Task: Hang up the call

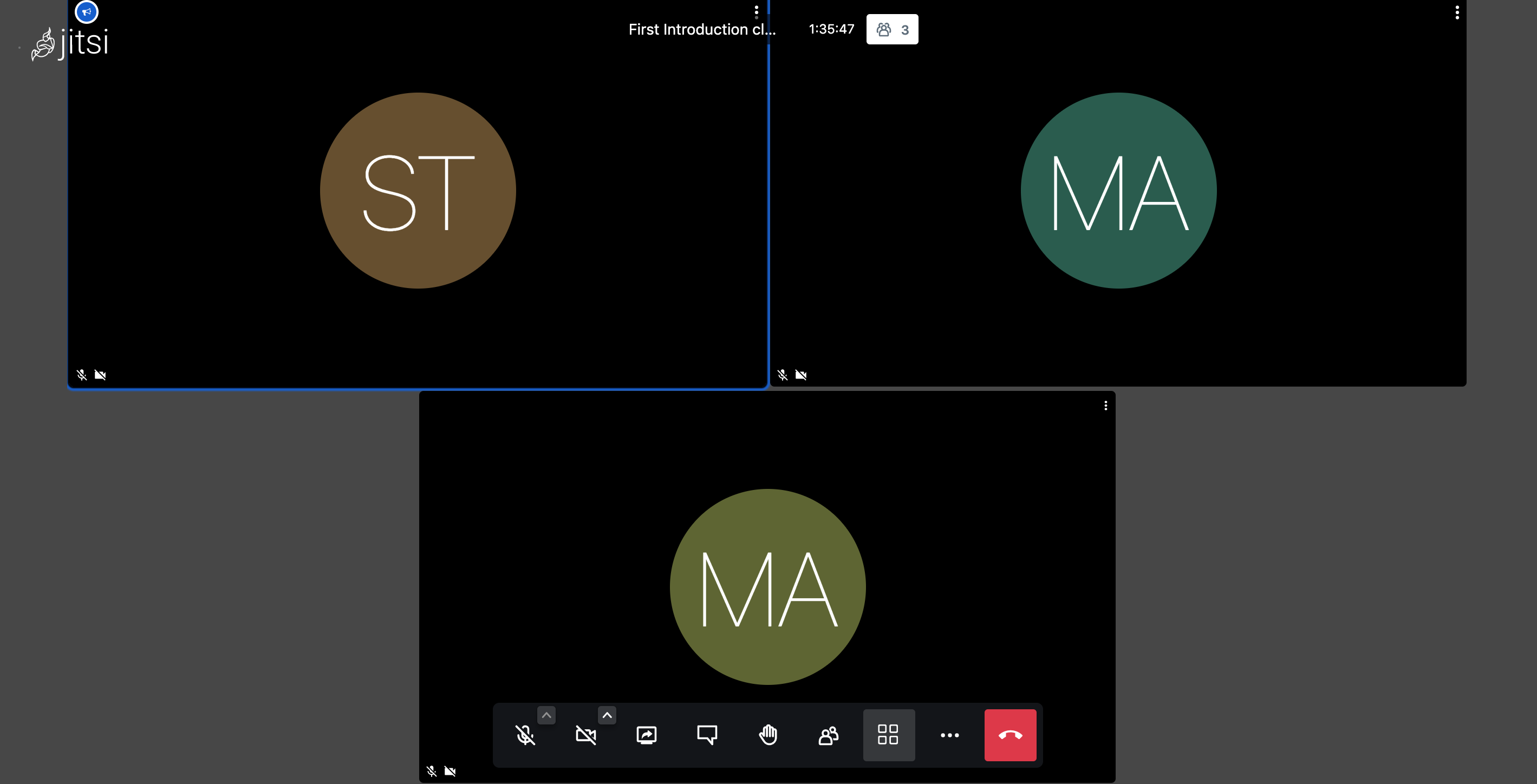Action: pos(1010,735)
